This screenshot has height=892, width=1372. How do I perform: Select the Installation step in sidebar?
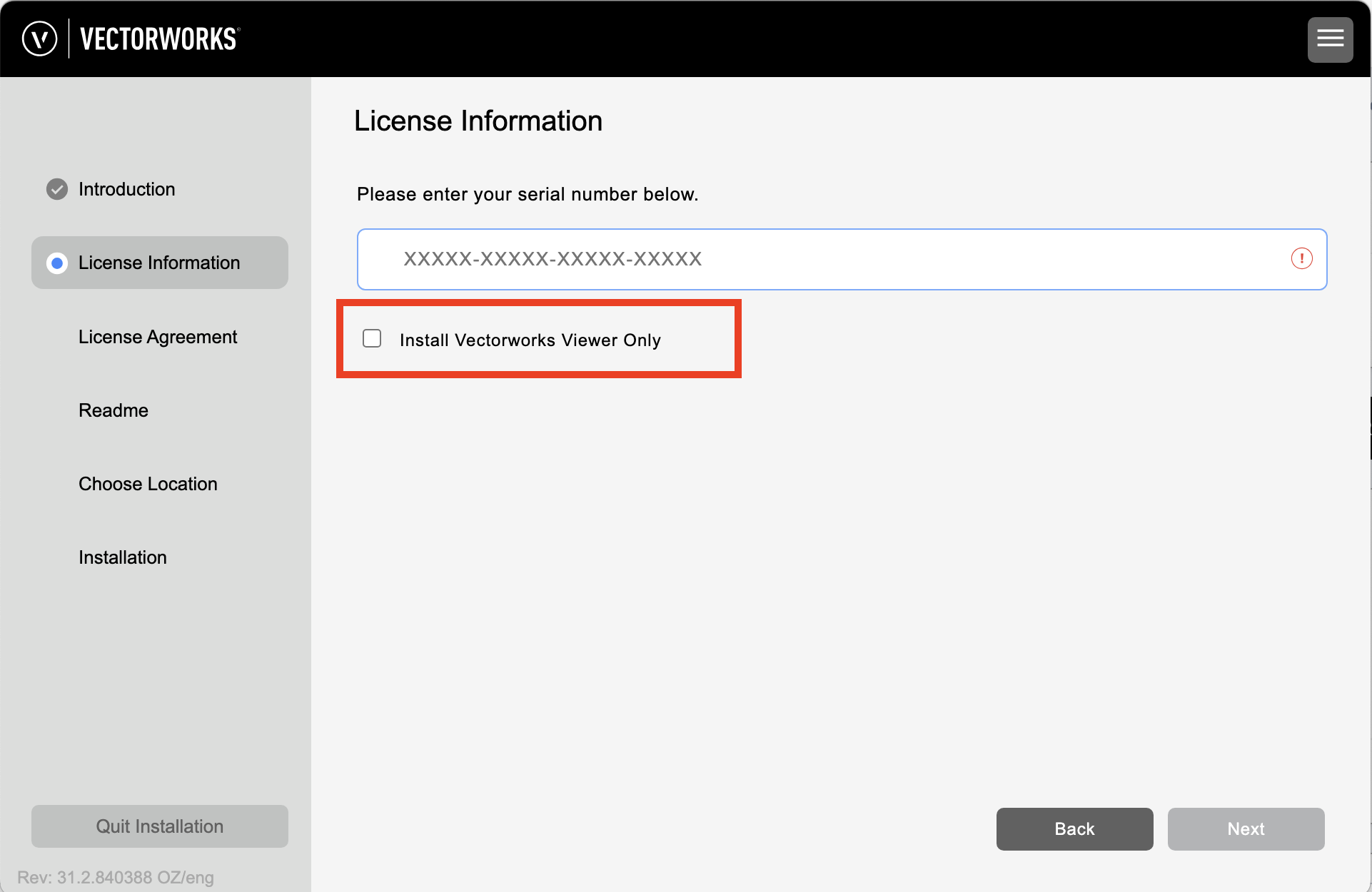tap(123, 557)
